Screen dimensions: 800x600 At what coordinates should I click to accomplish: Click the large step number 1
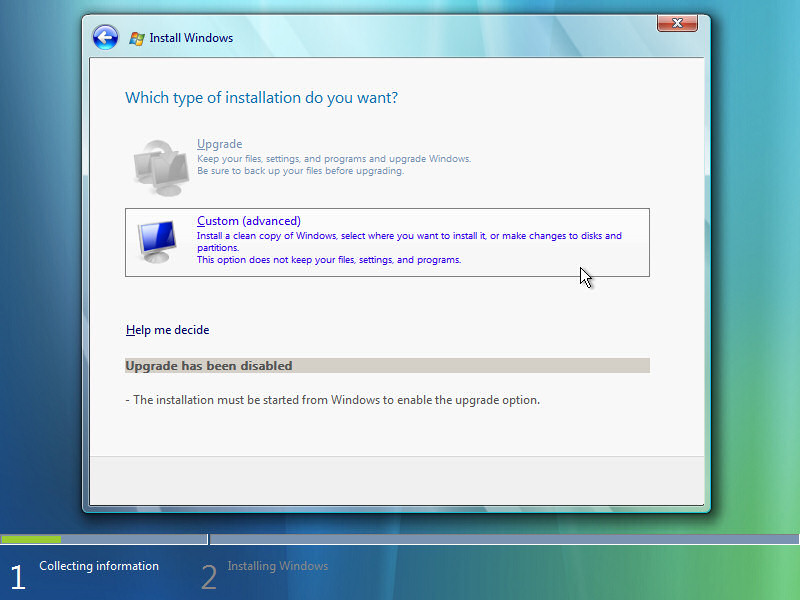click(x=17, y=577)
